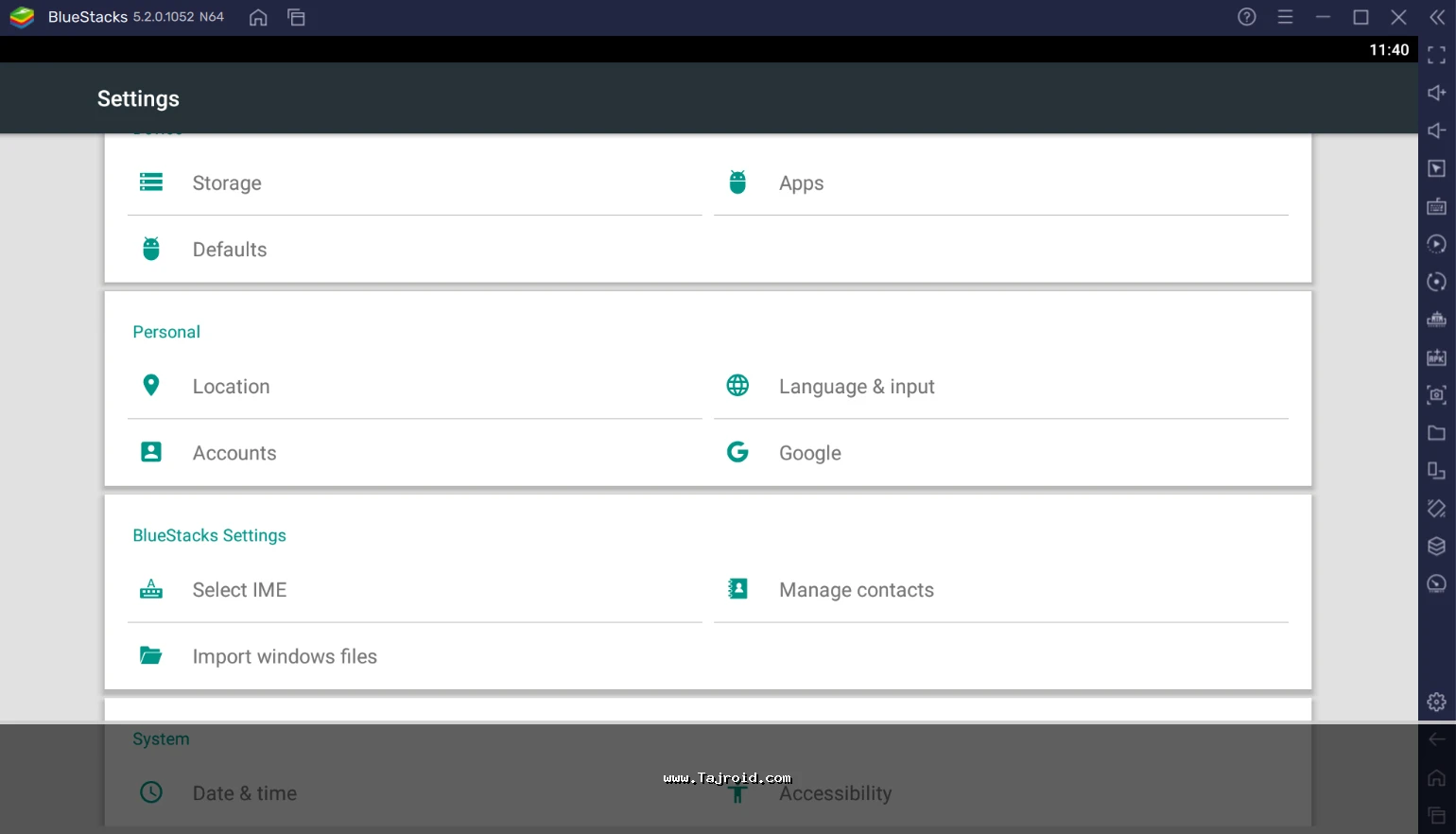Open the Media folder icon in sidebar
Screen dimensions: 1456x834
click(x=1436, y=433)
